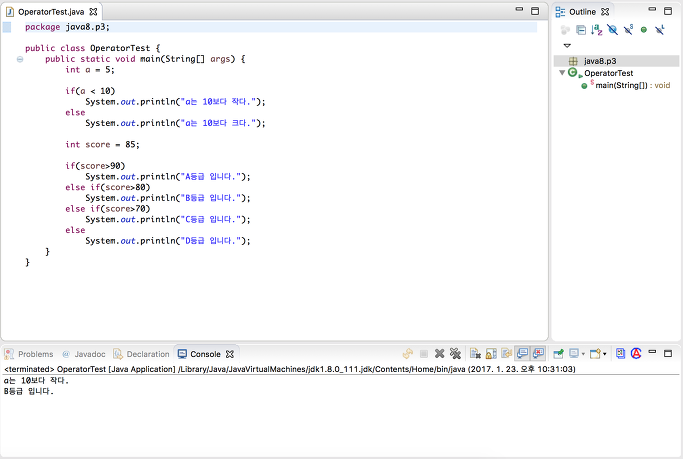Click the greyed Terminate stop square
683x459 pixels.
pos(423,354)
